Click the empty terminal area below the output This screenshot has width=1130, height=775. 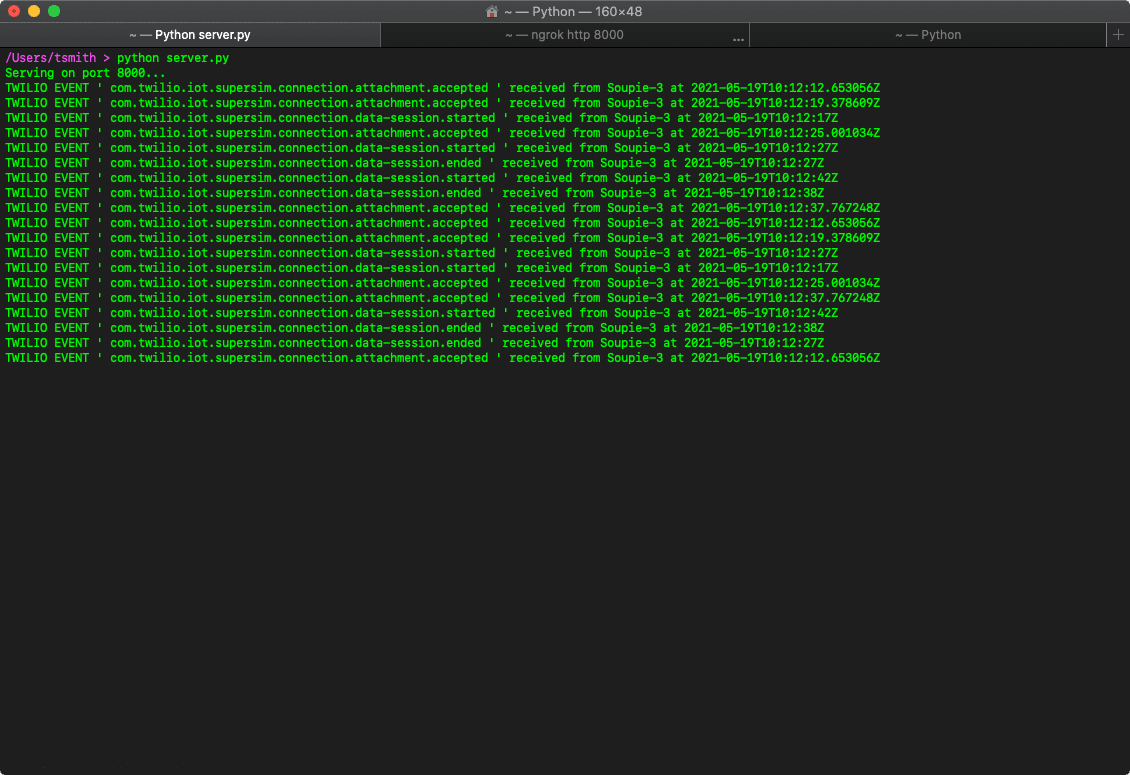pyautogui.click(x=565, y=550)
